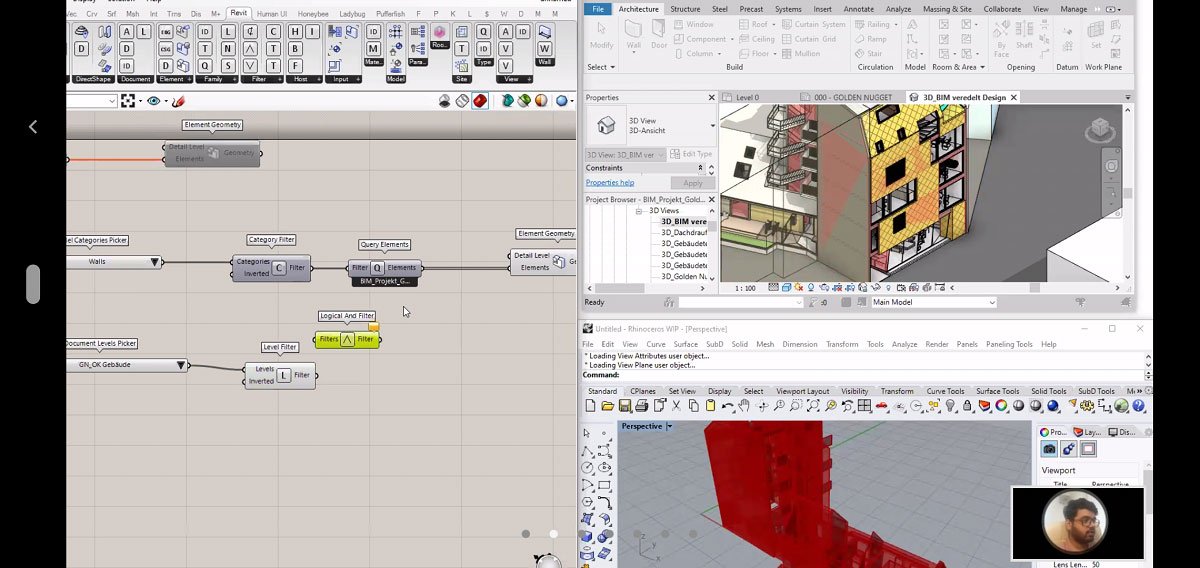Toggle Grasshopper preview eye icon
Screen dimensions: 1200x568
click(x=154, y=101)
